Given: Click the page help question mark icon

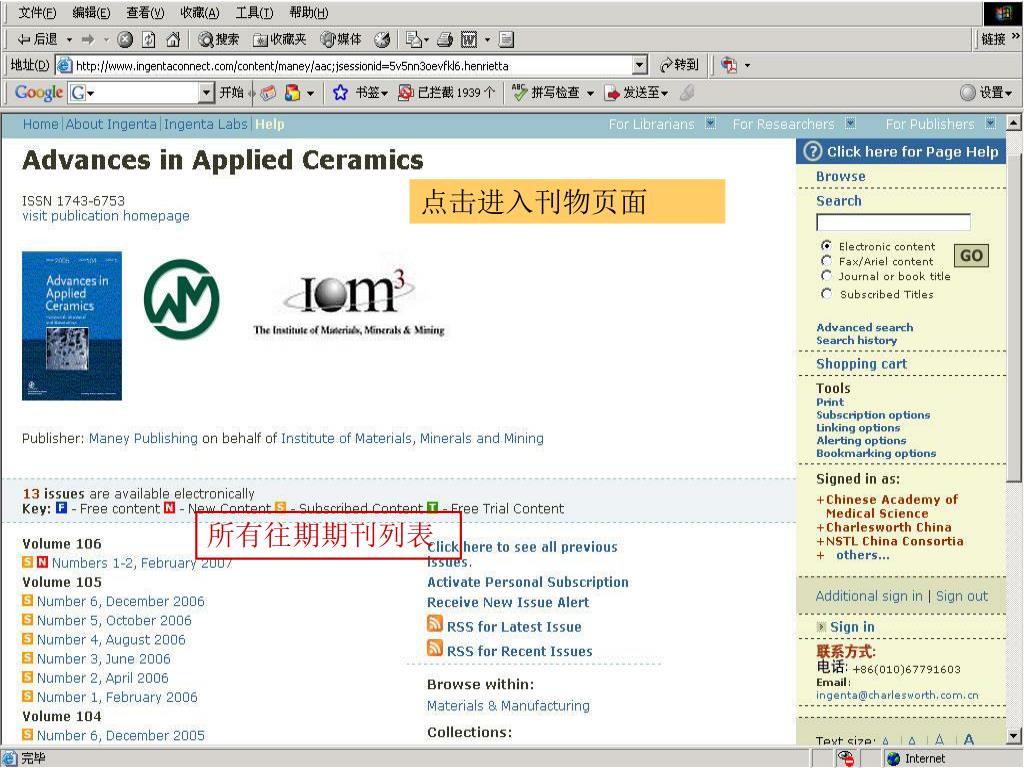Looking at the screenshot, I should (x=812, y=152).
